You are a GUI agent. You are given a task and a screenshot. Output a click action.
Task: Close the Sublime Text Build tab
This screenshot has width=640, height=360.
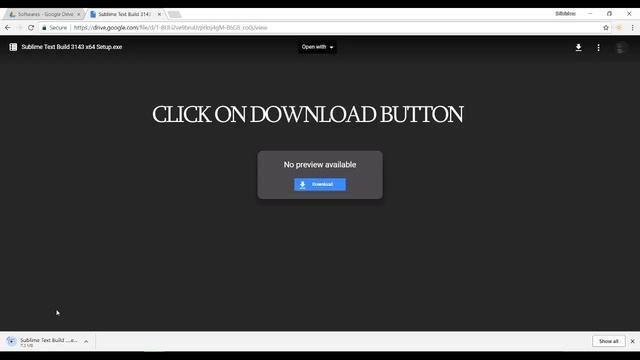click(159, 14)
